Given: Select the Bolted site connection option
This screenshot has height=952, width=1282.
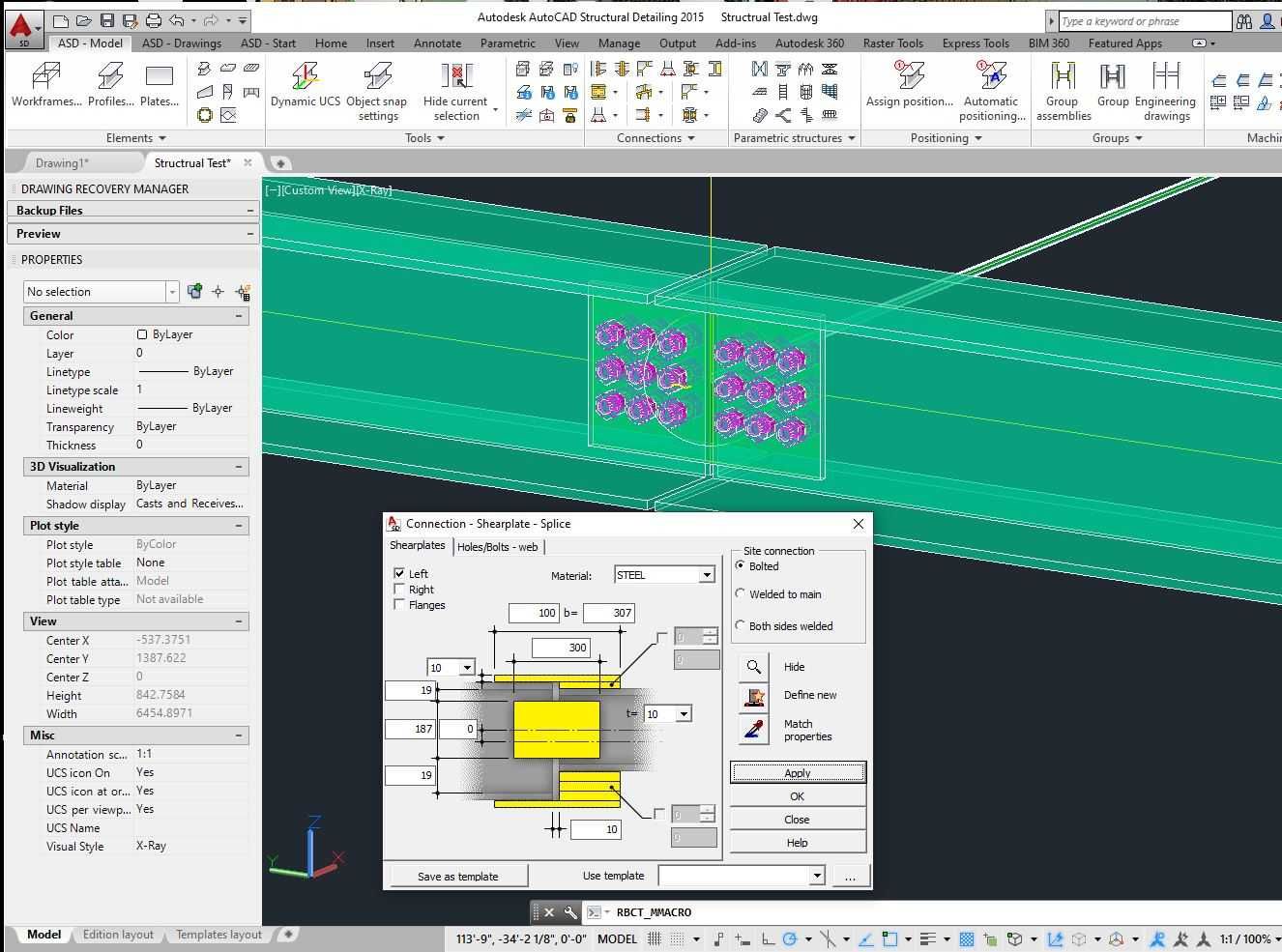Looking at the screenshot, I should pos(741,565).
